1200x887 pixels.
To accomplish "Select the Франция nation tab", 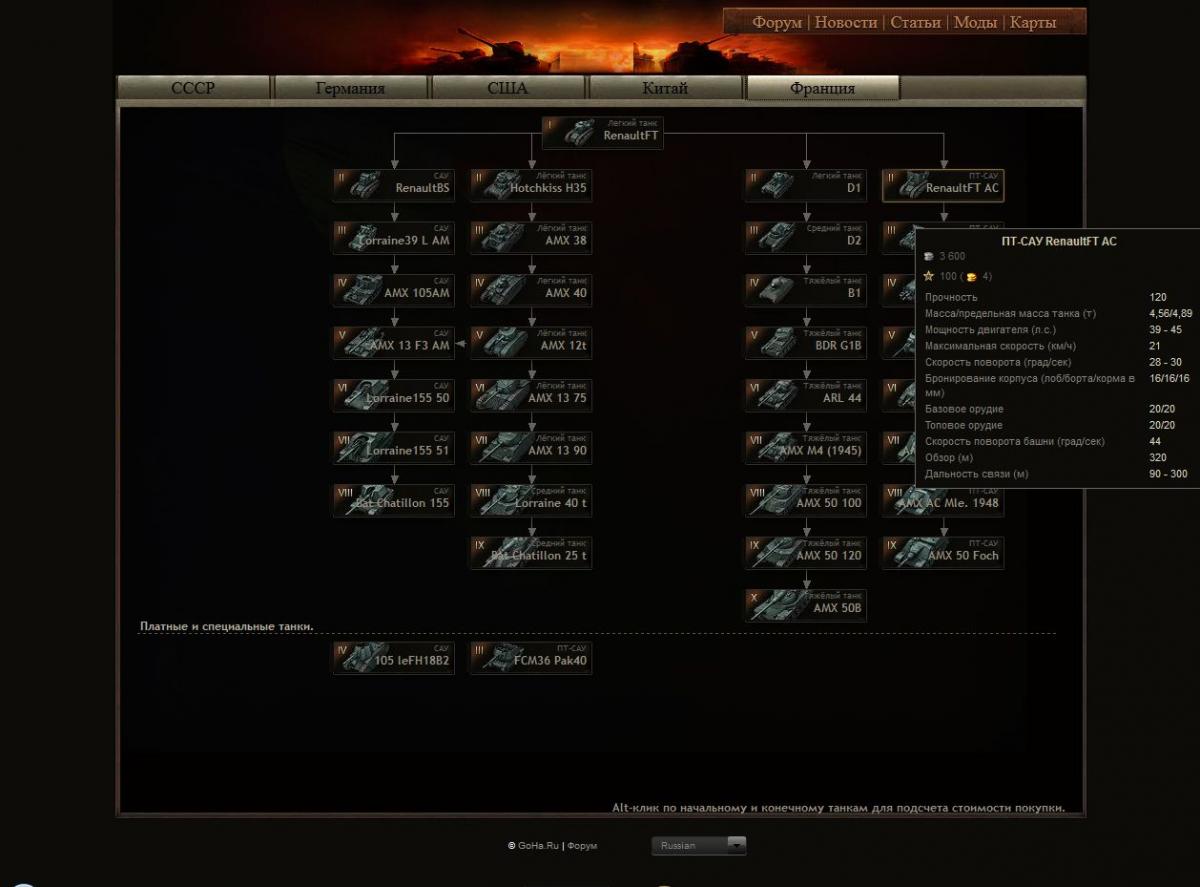I will coord(822,88).
